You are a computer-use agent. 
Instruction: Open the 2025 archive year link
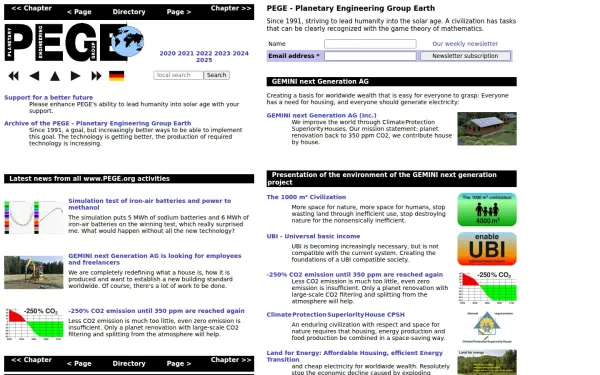(x=204, y=60)
